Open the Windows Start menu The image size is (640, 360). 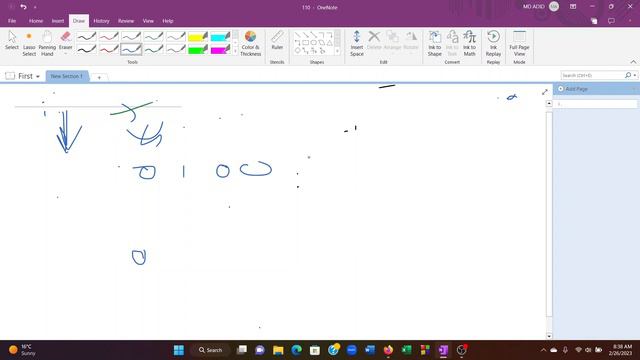click(179, 350)
